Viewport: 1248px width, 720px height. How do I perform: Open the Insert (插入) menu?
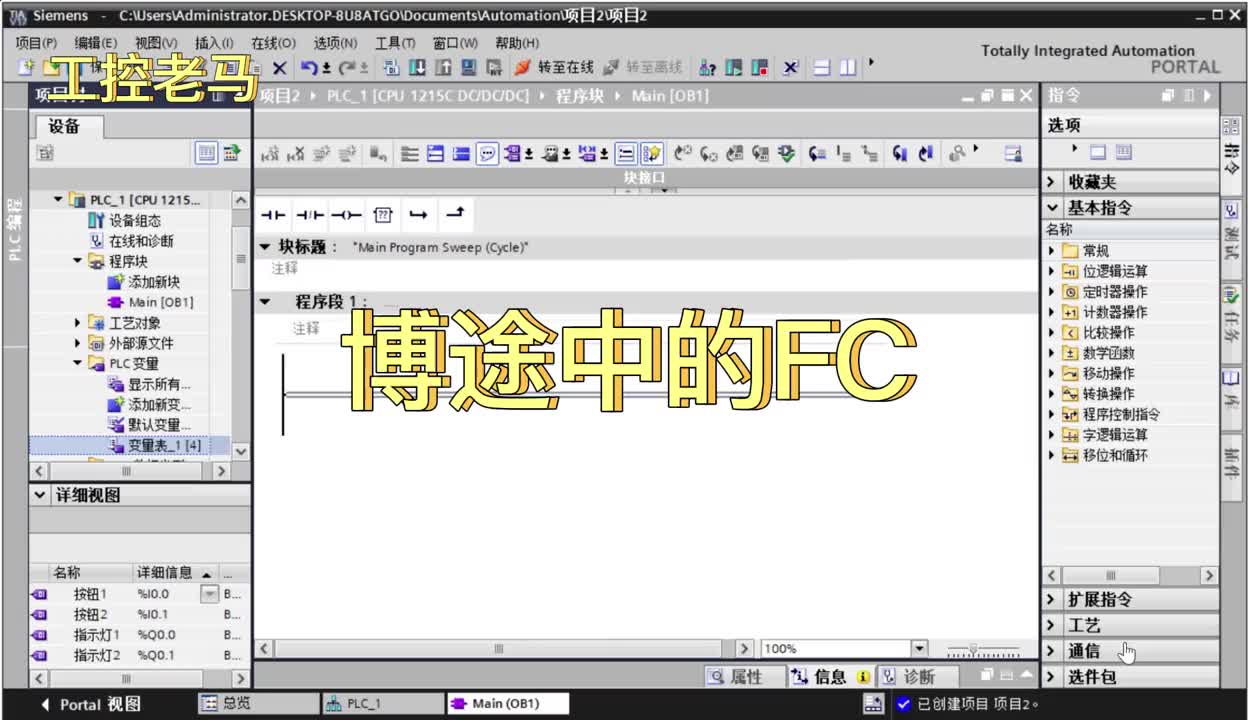(214, 43)
